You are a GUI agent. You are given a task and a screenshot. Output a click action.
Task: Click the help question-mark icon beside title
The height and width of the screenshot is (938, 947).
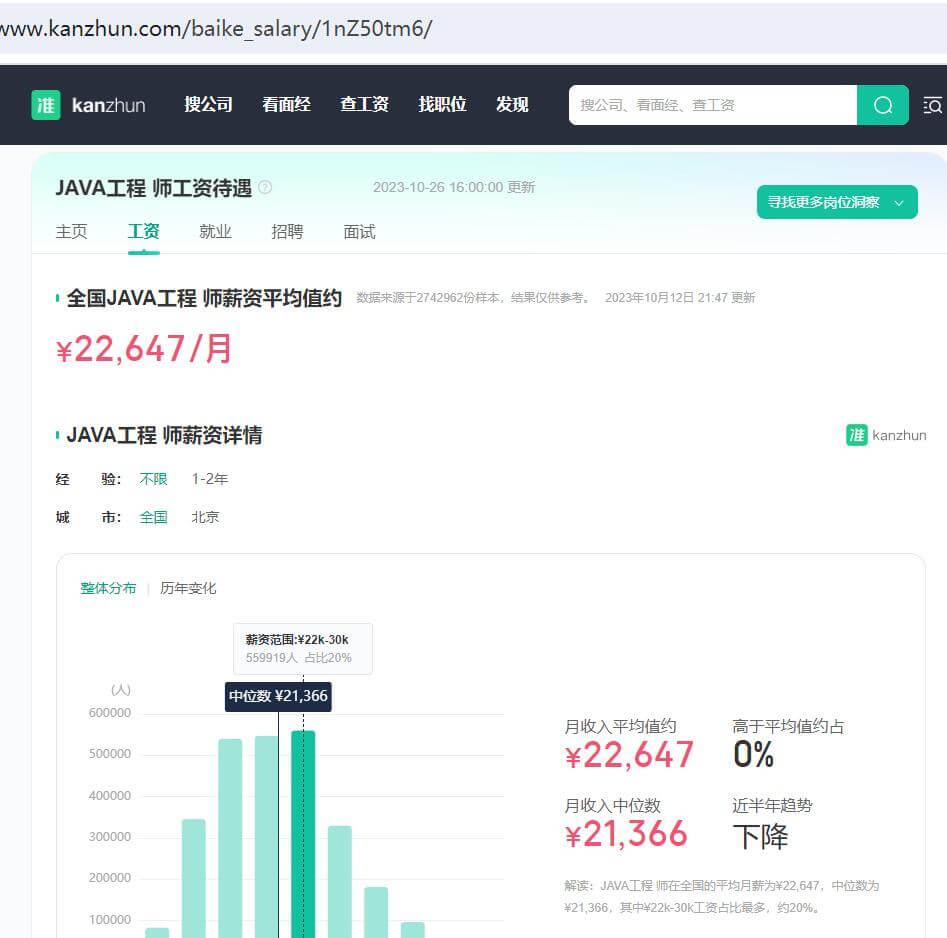tap(265, 188)
